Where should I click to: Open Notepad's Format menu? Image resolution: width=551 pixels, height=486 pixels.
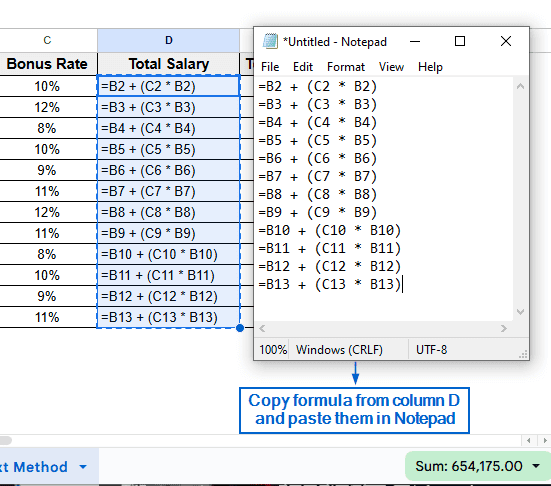[346, 67]
